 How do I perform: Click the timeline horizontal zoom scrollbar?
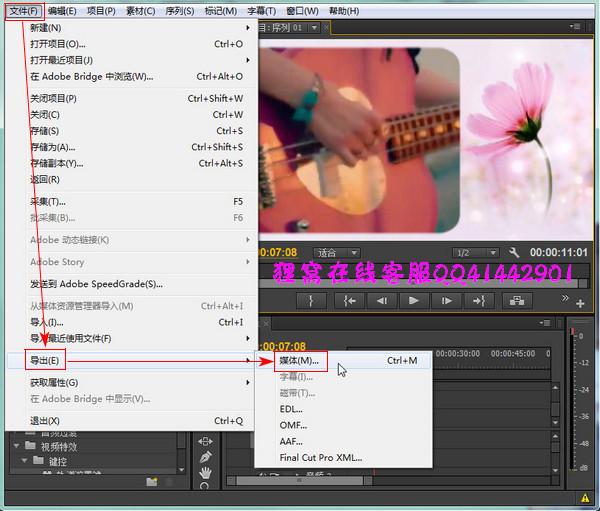click(x=300, y=480)
